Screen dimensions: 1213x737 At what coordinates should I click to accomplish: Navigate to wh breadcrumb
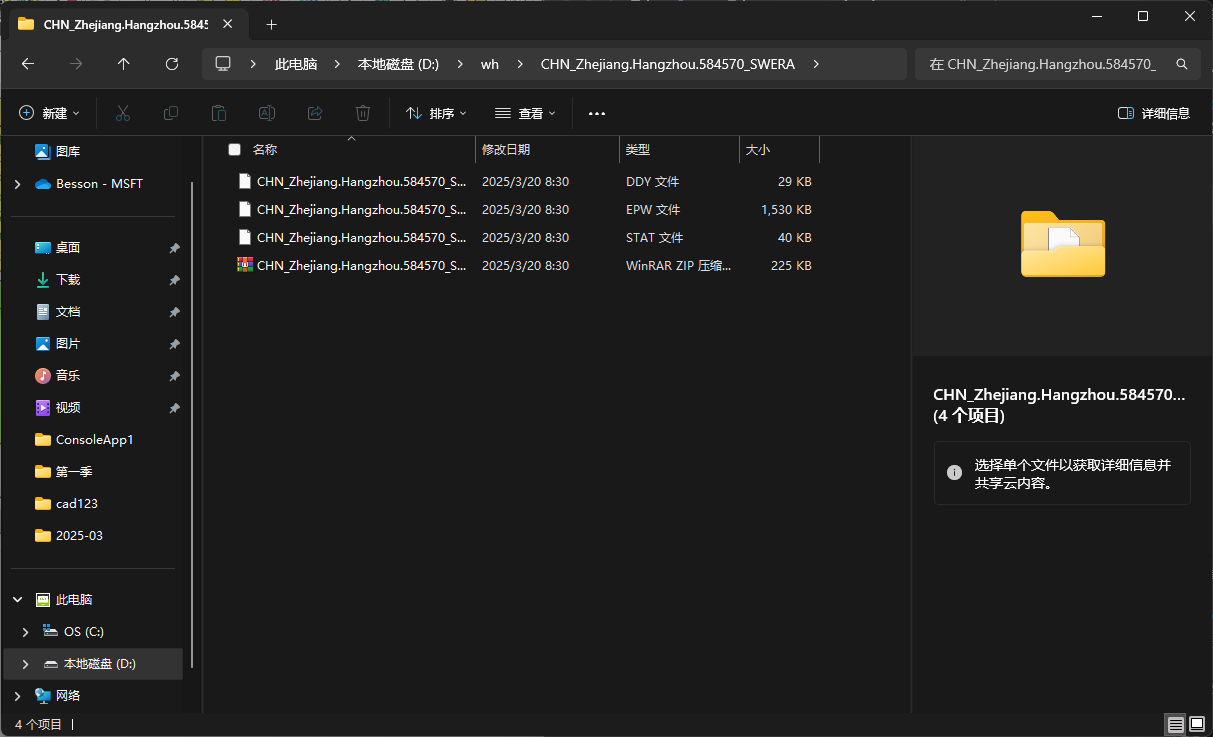click(x=490, y=64)
